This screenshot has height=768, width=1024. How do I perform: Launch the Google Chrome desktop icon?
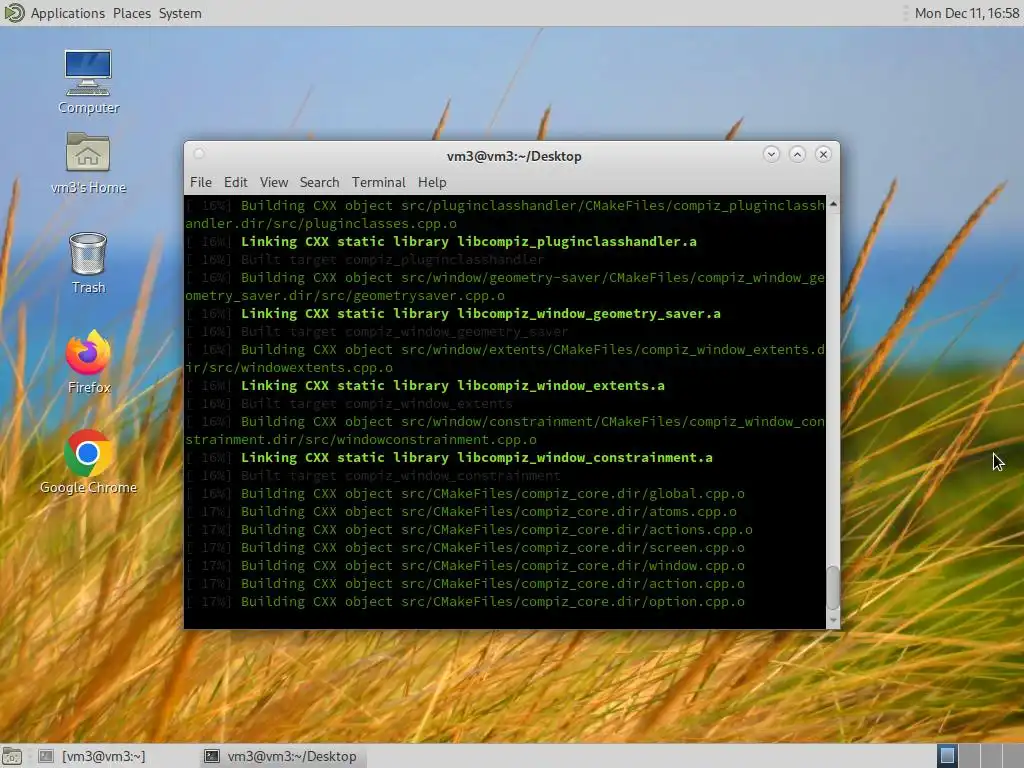(88, 462)
